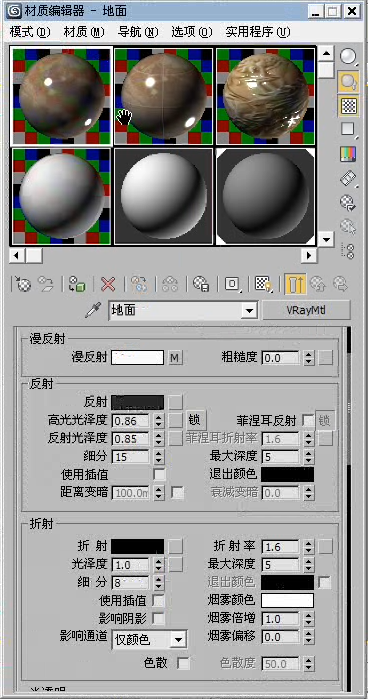Click the white 漫反射 color swatch
Image resolution: width=368 pixels, height=699 pixels.
tap(137, 358)
